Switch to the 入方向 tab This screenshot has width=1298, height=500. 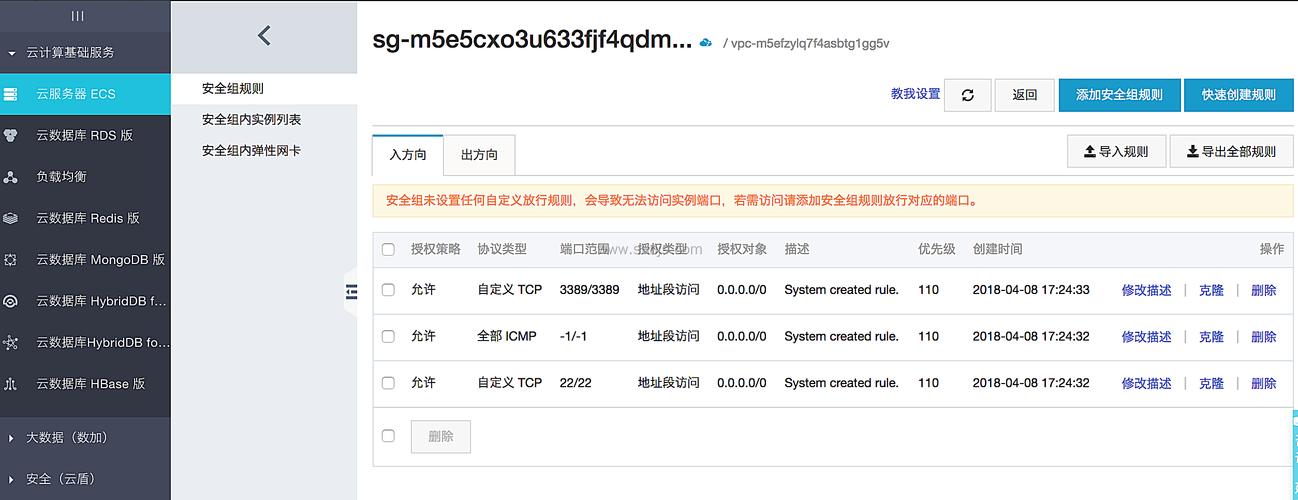pos(408,155)
